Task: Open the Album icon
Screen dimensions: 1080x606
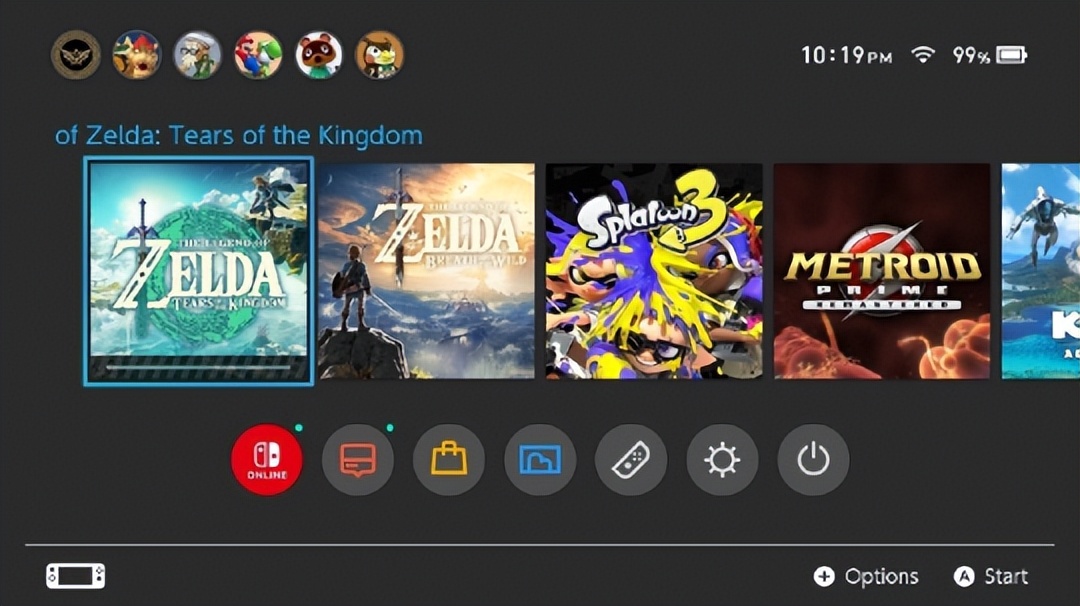Action: point(540,459)
